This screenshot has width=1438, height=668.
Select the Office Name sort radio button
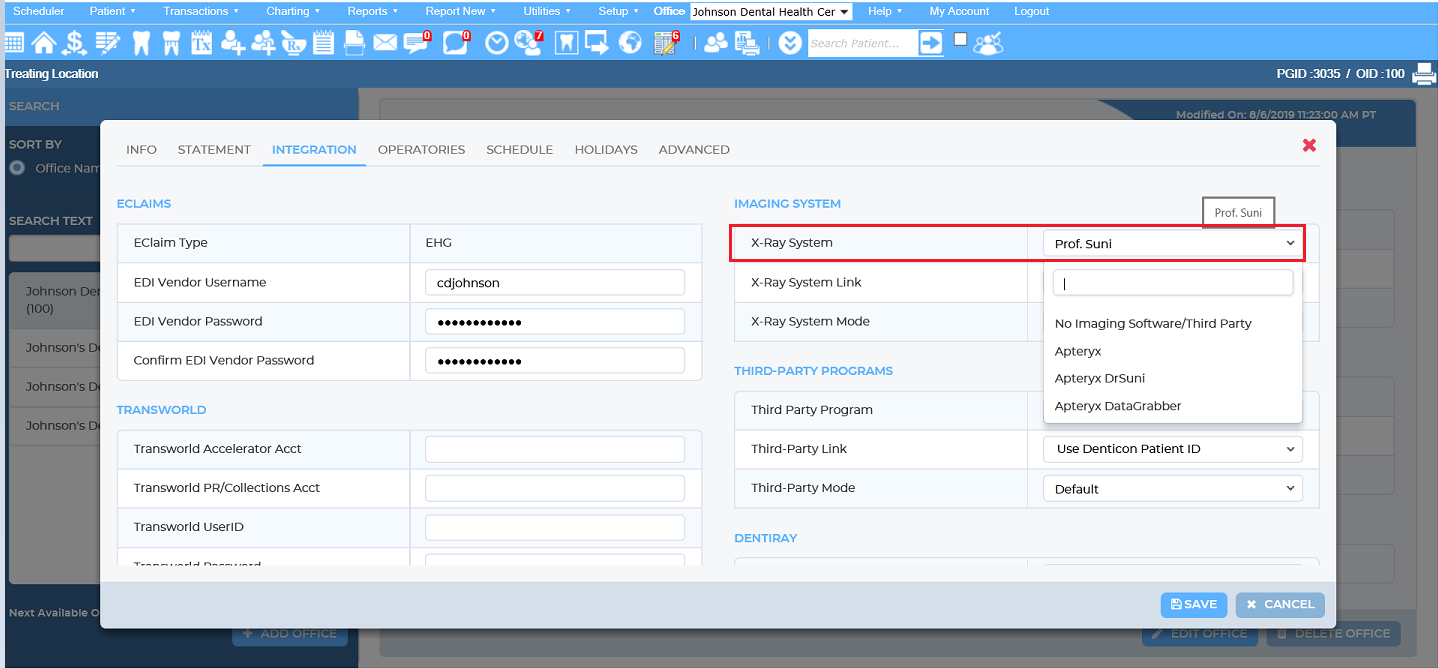17,167
